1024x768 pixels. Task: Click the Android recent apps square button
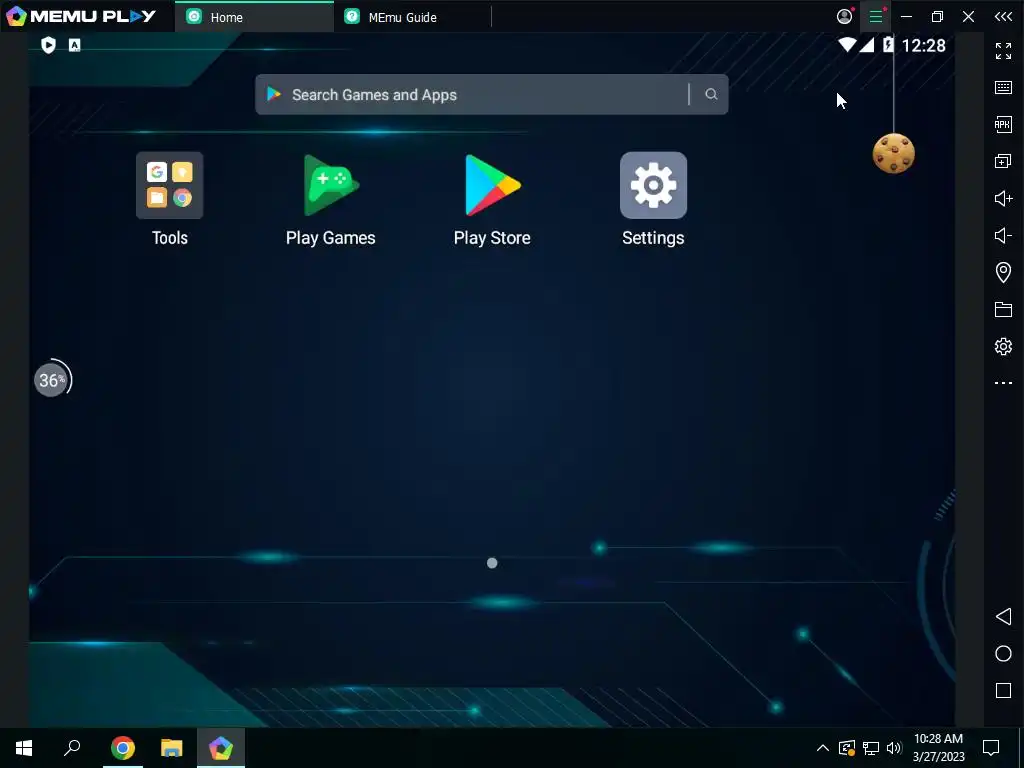click(1003, 691)
